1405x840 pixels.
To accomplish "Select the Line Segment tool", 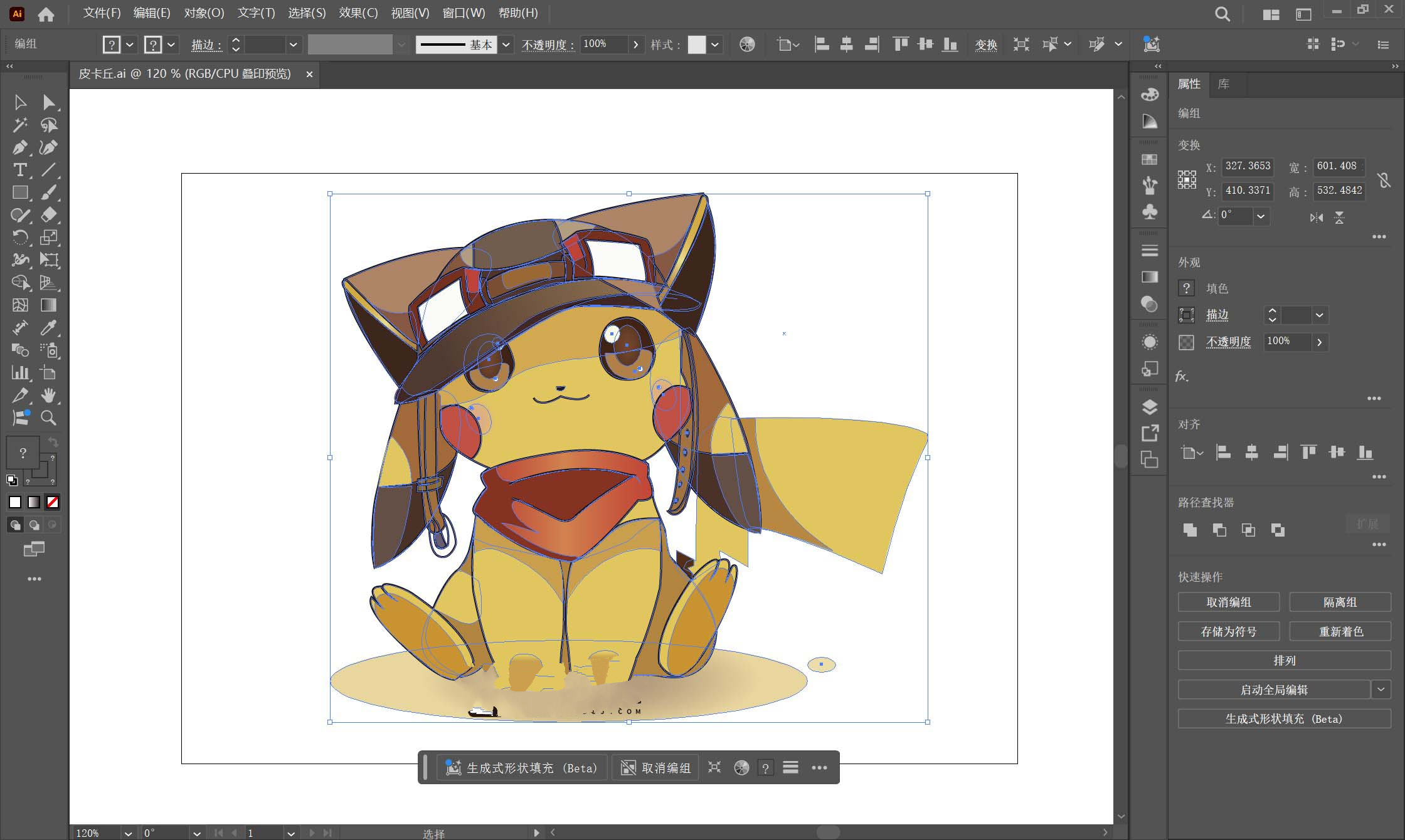I will click(49, 170).
